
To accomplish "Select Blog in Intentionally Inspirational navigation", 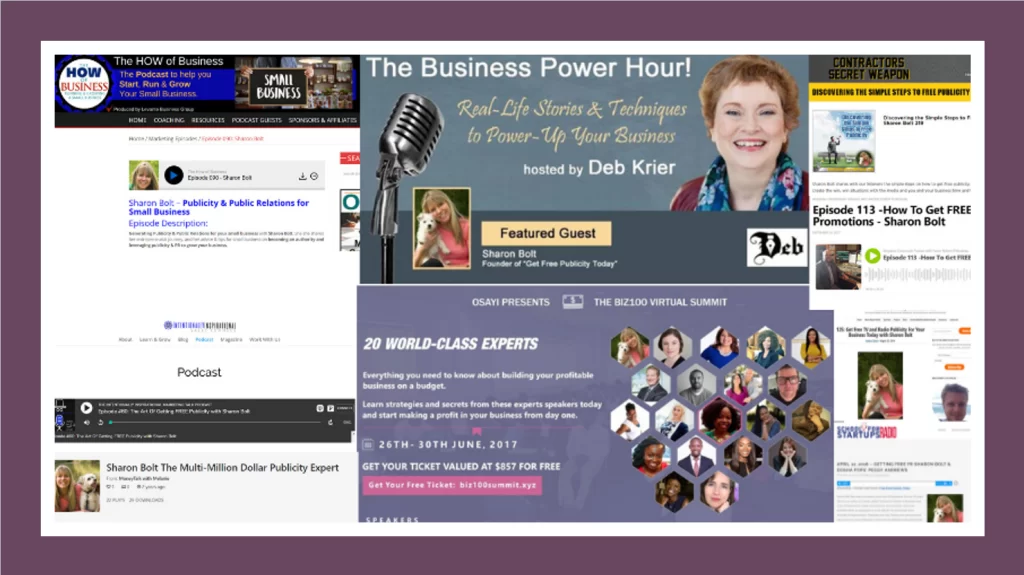I will [x=183, y=340].
